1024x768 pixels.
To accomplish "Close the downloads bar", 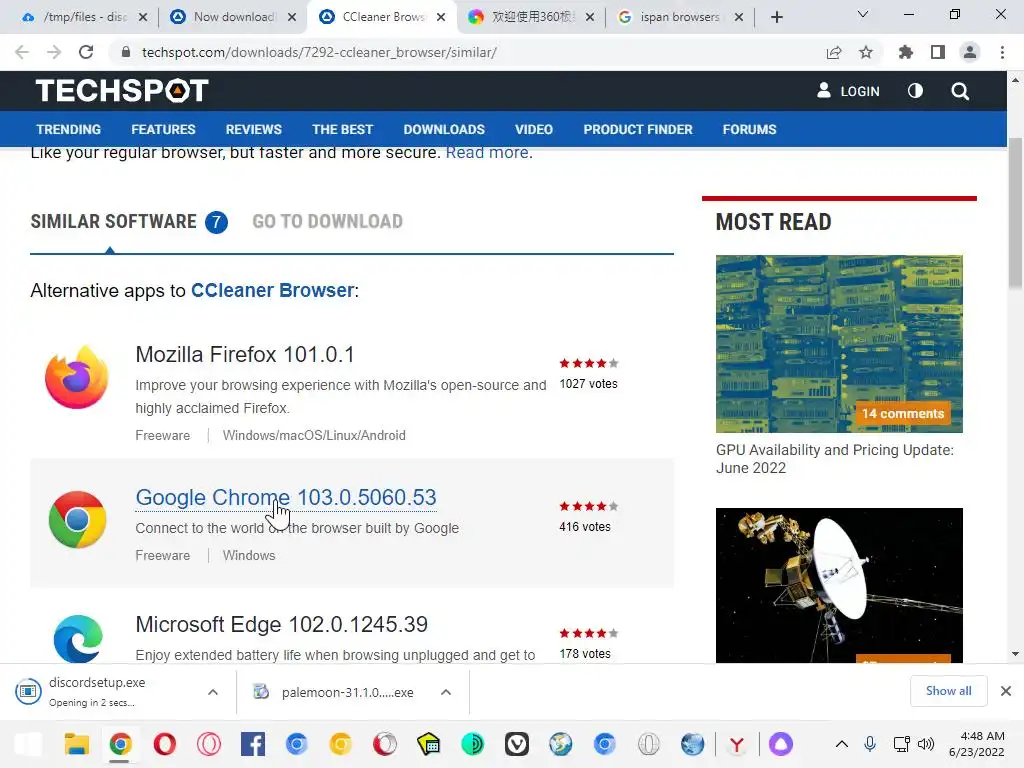I will point(1006,691).
